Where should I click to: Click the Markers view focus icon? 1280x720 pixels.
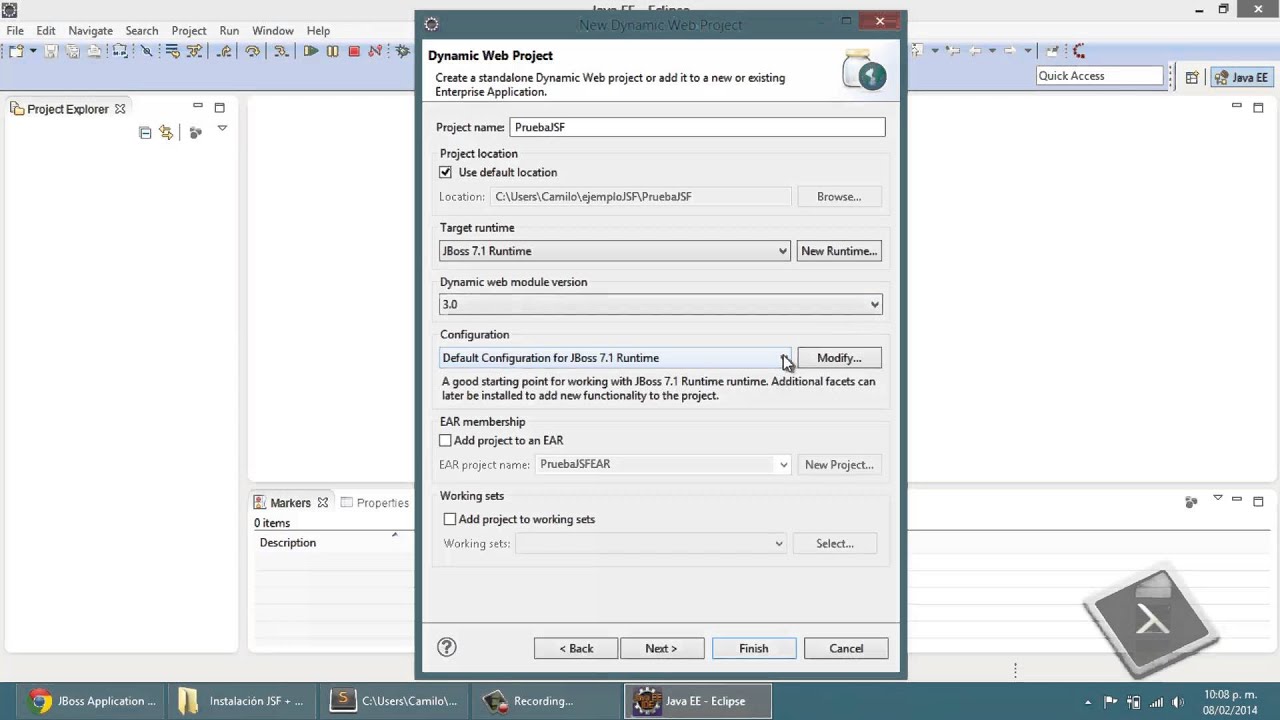pos(1191,502)
